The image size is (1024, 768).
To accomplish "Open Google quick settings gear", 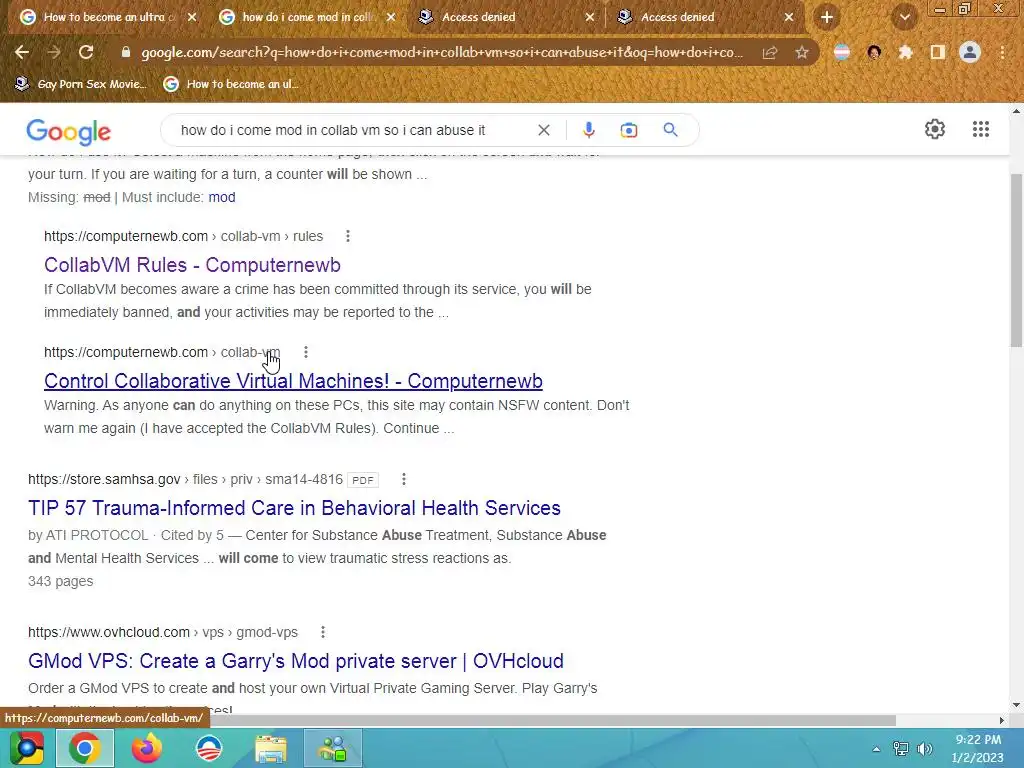I will tap(935, 129).
